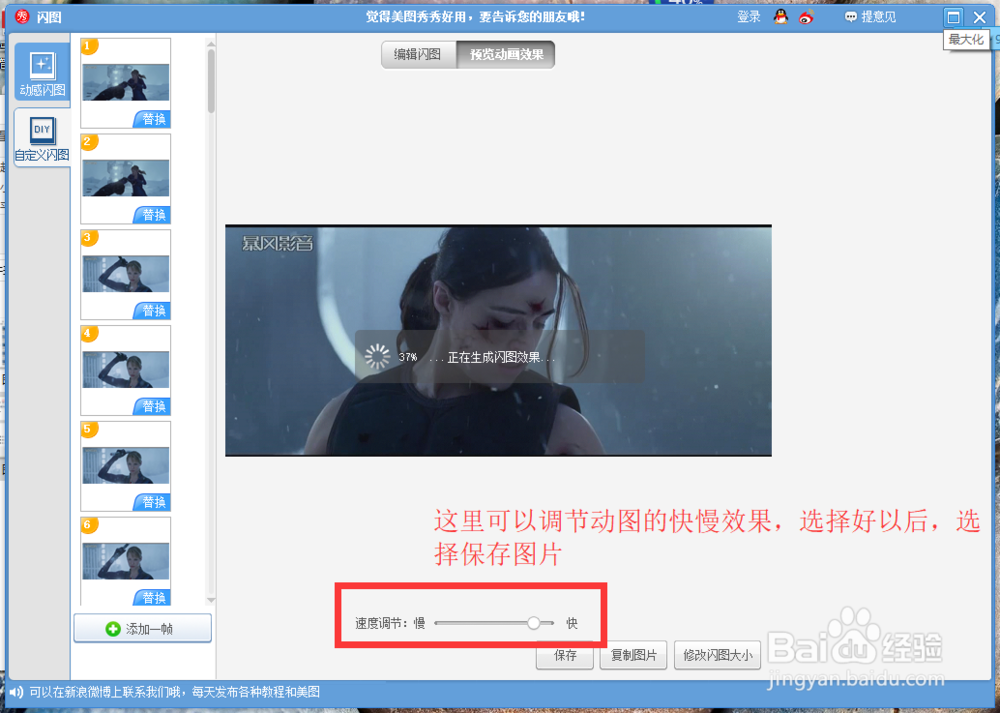The width and height of the screenshot is (1000, 713).
Task: Open the DIY 自定义闪图 mode
Action: pyautogui.click(x=42, y=138)
